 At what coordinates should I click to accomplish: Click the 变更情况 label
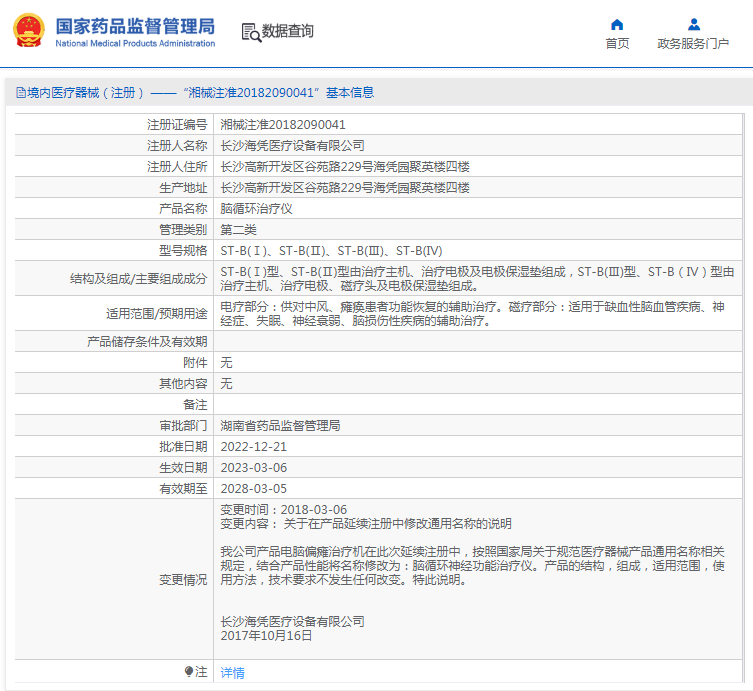pos(183,580)
